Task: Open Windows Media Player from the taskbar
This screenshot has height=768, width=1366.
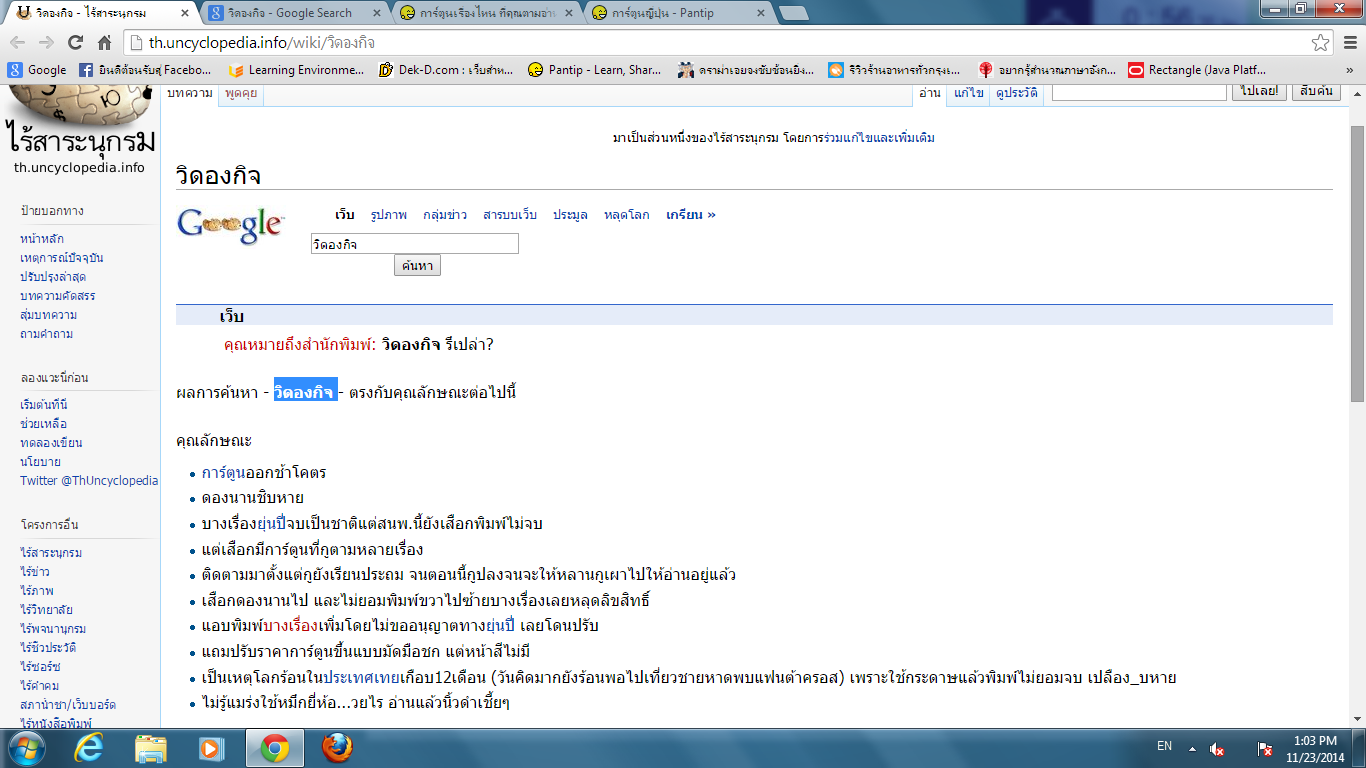Action: (212, 747)
